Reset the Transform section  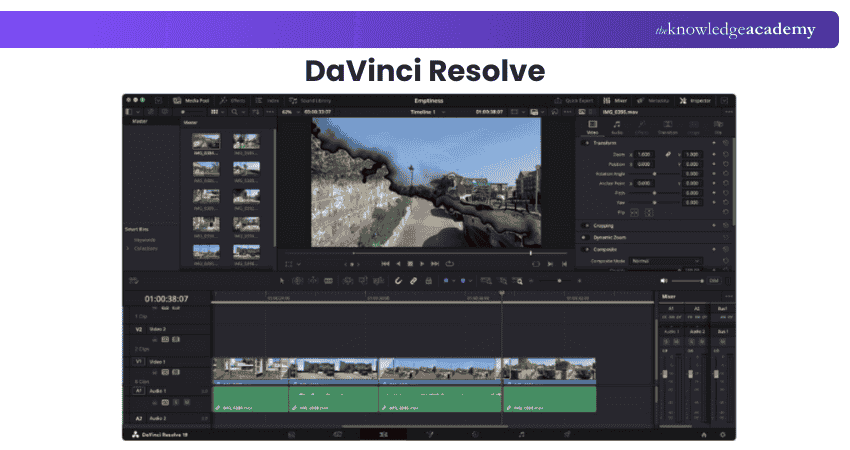pos(726,143)
